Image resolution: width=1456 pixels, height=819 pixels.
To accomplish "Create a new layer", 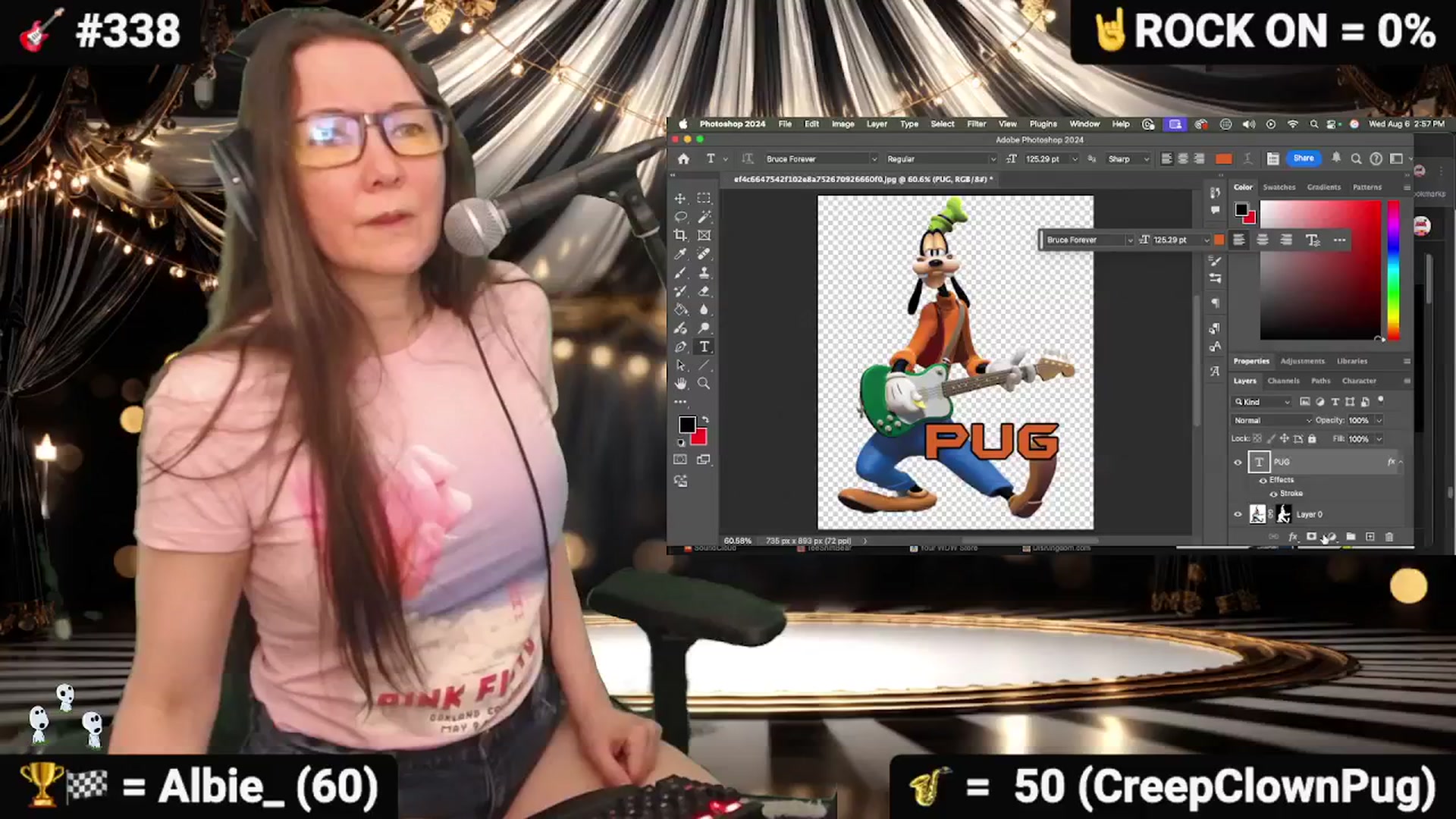I will pos(1370,537).
